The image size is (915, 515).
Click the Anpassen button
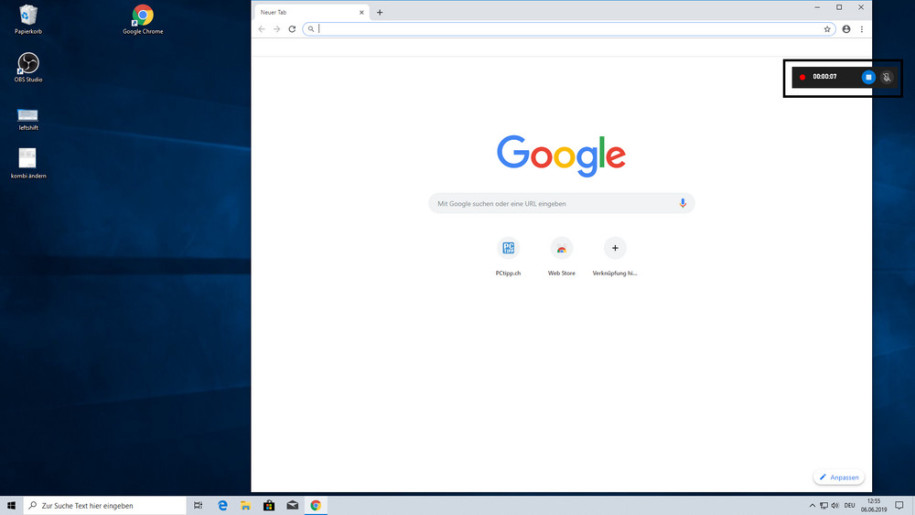pos(839,477)
